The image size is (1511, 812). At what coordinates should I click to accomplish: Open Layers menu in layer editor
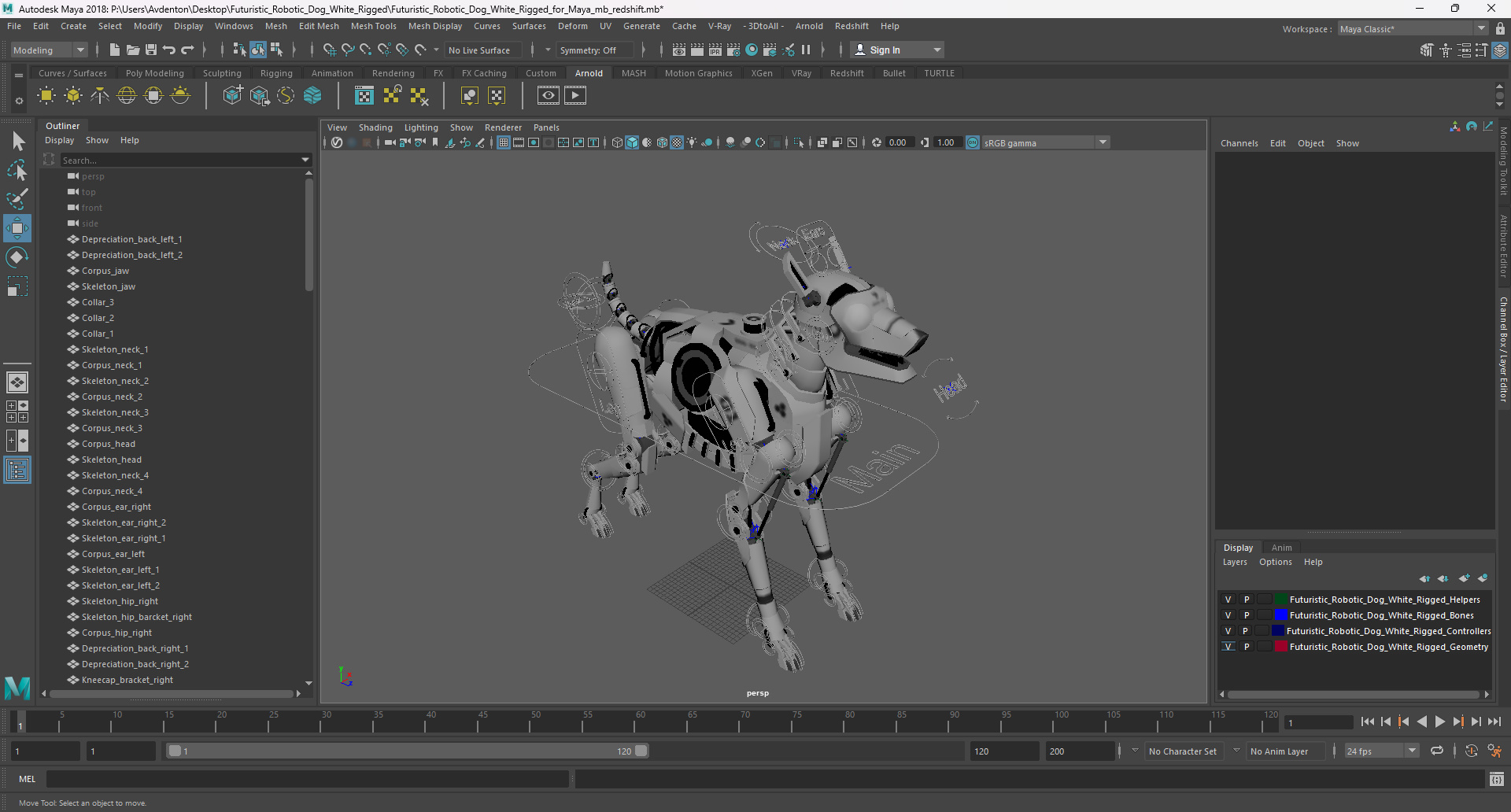coord(1235,562)
